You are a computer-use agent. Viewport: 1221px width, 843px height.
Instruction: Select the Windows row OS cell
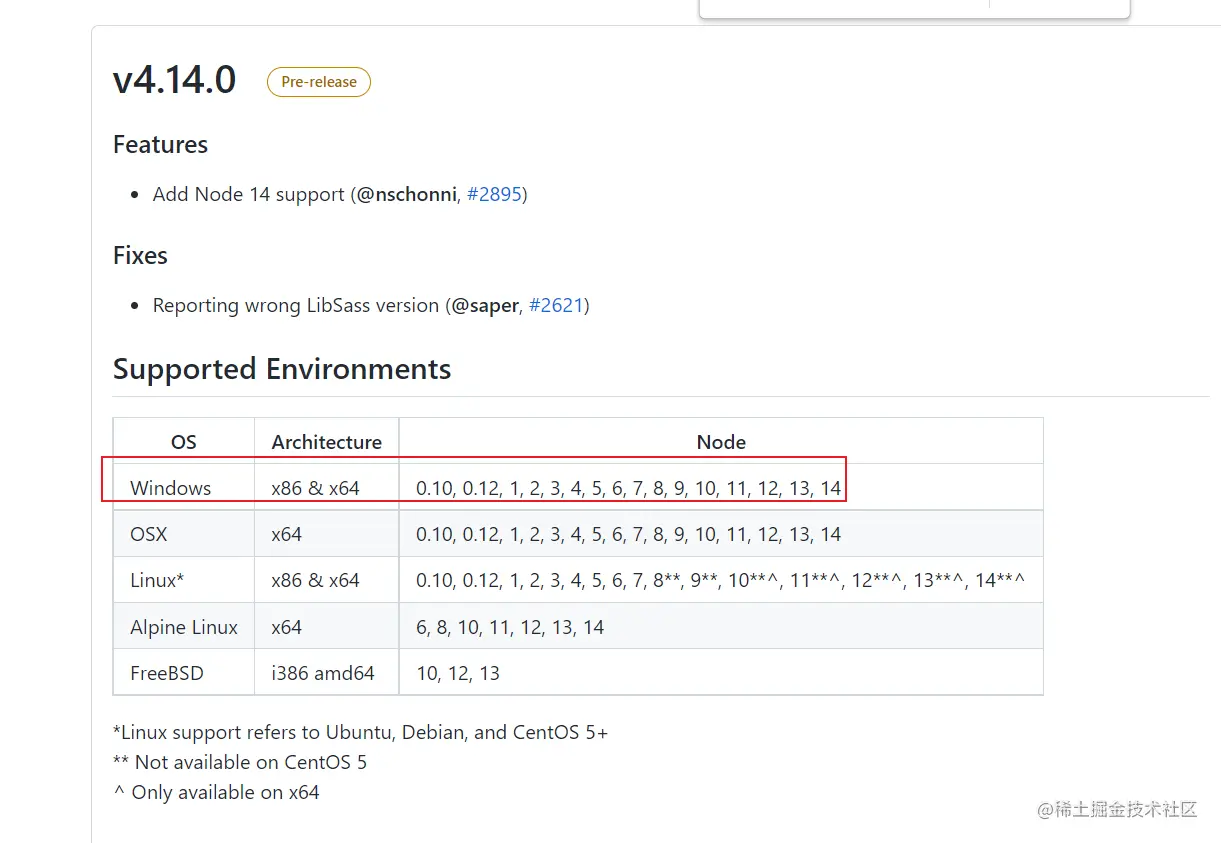[x=171, y=488]
